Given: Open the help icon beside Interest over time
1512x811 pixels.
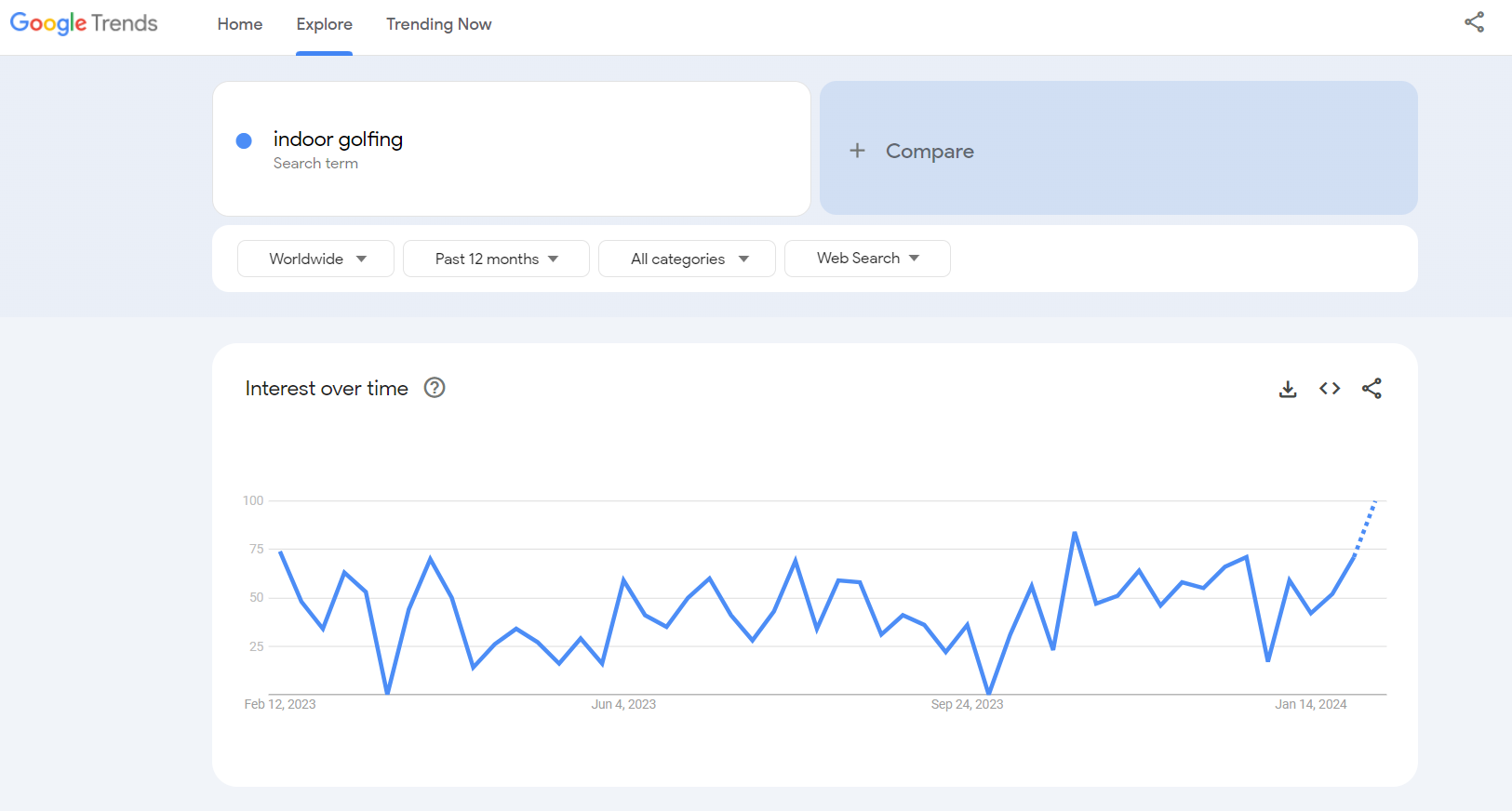Looking at the screenshot, I should pos(435,388).
